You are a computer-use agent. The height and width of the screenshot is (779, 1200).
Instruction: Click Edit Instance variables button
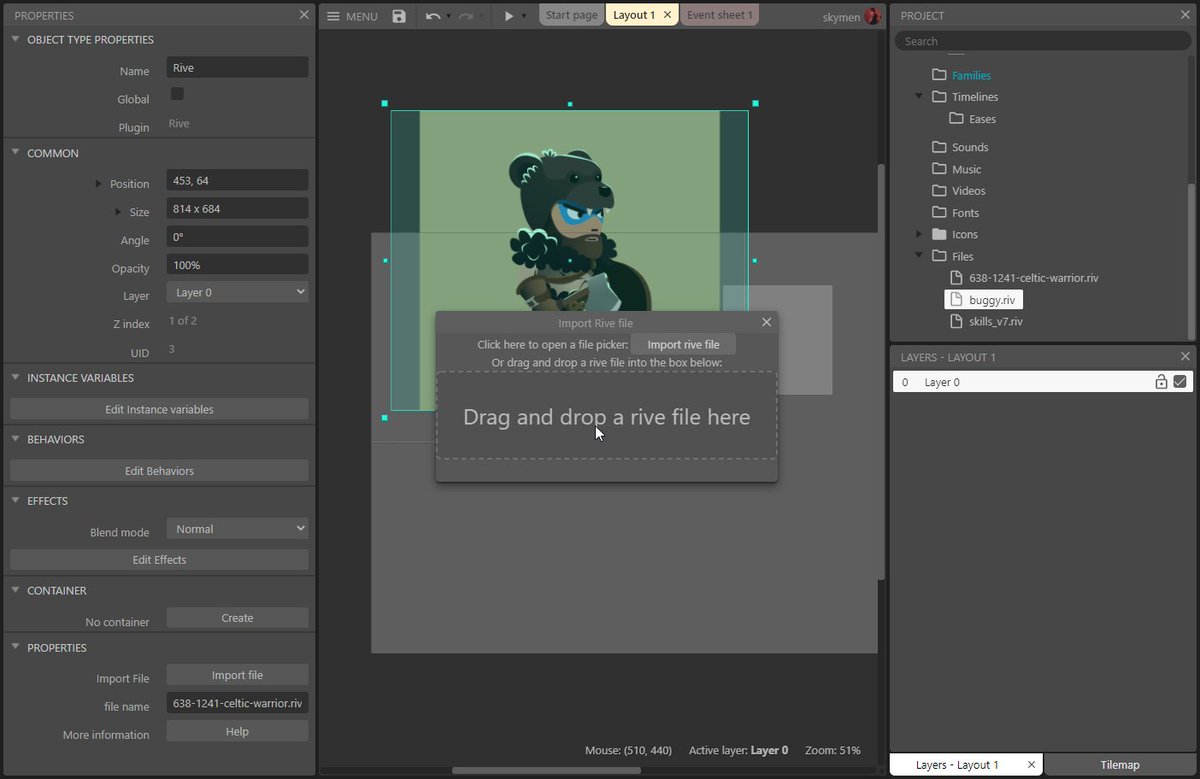159,409
